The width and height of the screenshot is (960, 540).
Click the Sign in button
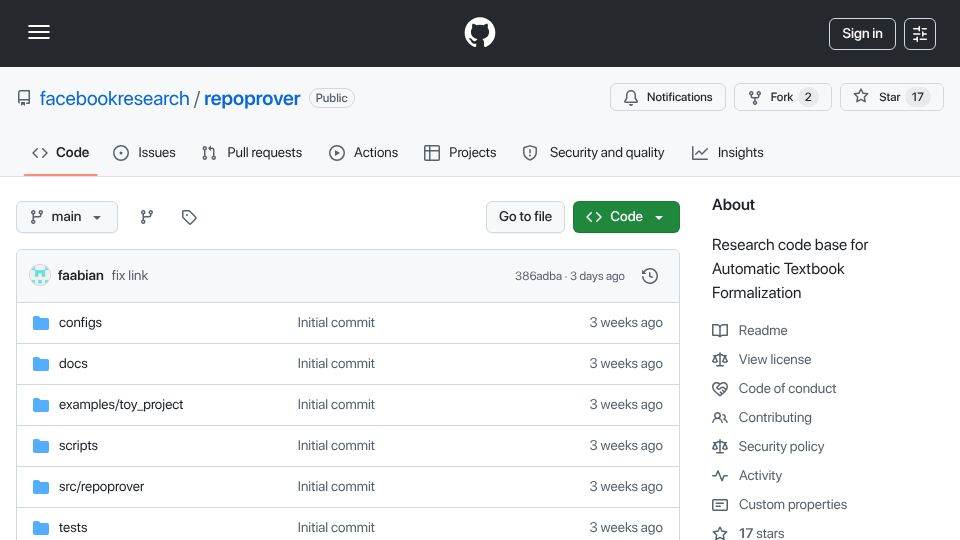(862, 34)
